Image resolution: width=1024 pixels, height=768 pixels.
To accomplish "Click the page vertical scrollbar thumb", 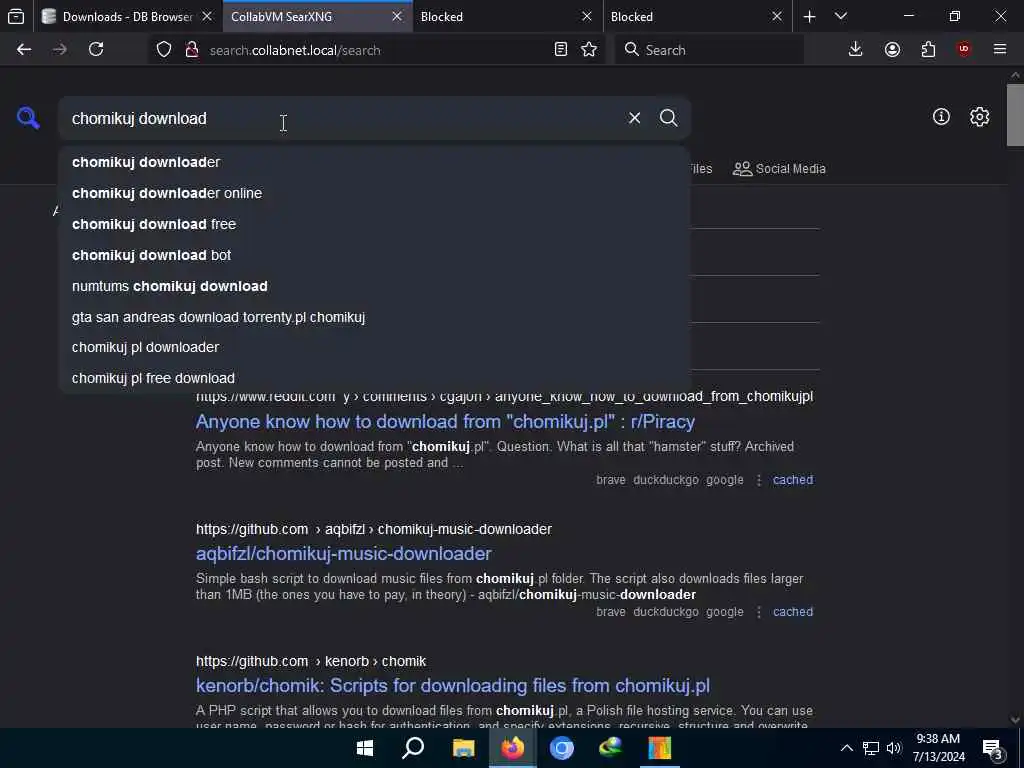I will click(x=1015, y=115).
